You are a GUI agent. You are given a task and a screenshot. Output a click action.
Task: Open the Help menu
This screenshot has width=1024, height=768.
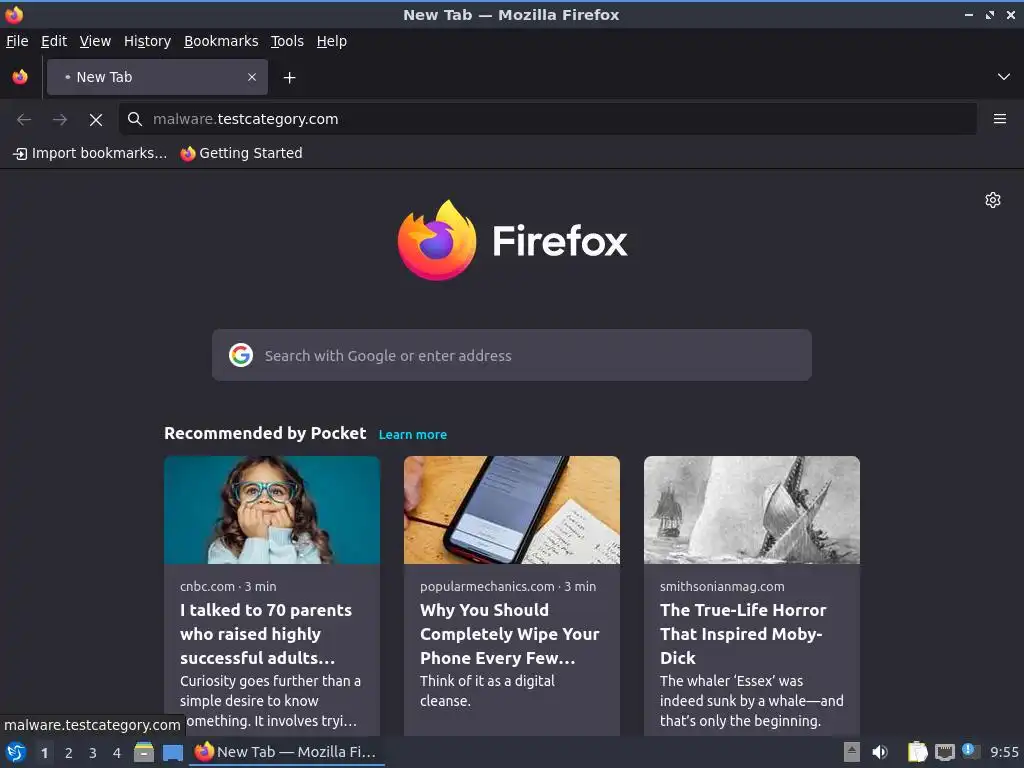[x=332, y=41]
